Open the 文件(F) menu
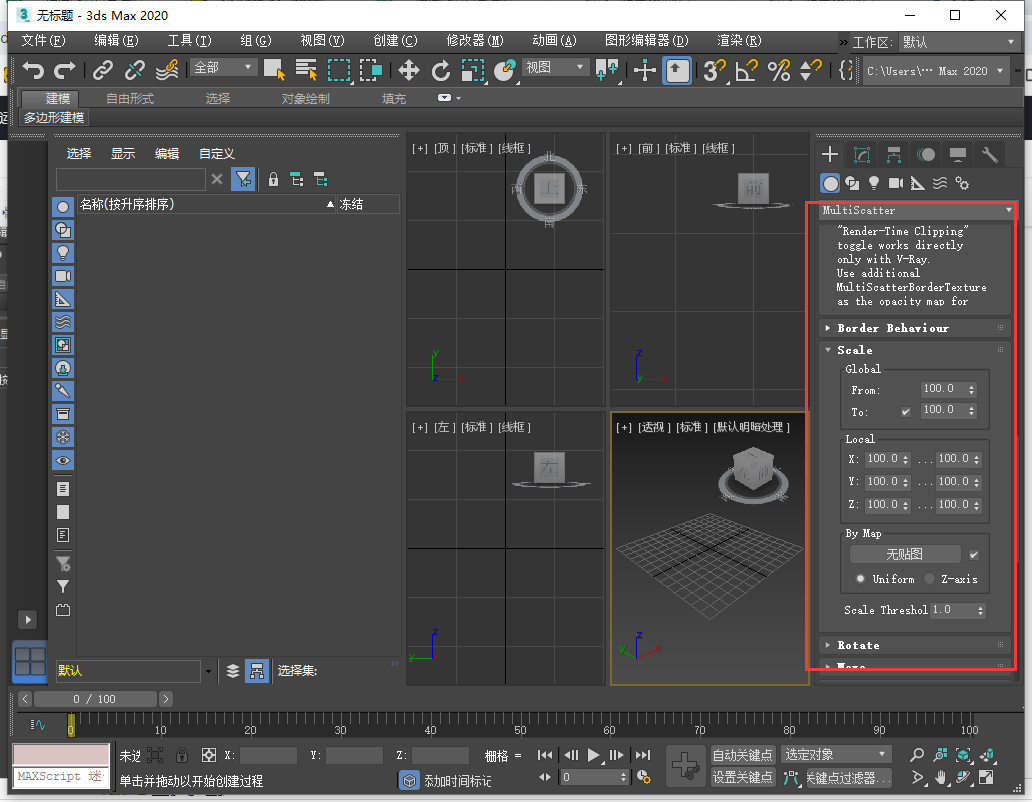Image resolution: width=1032 pixels, height=802 pixels. [x=43, y=41]
